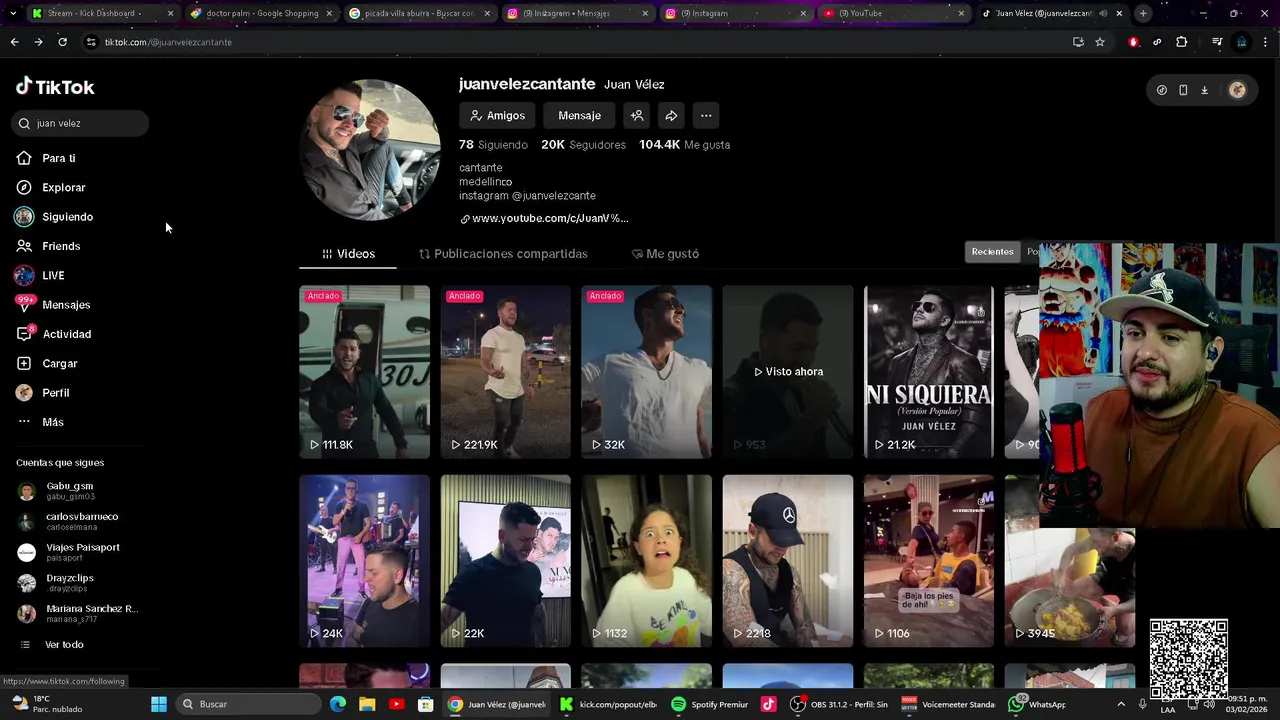Show hidden icons in the system tray

(x=1121, y=704)
